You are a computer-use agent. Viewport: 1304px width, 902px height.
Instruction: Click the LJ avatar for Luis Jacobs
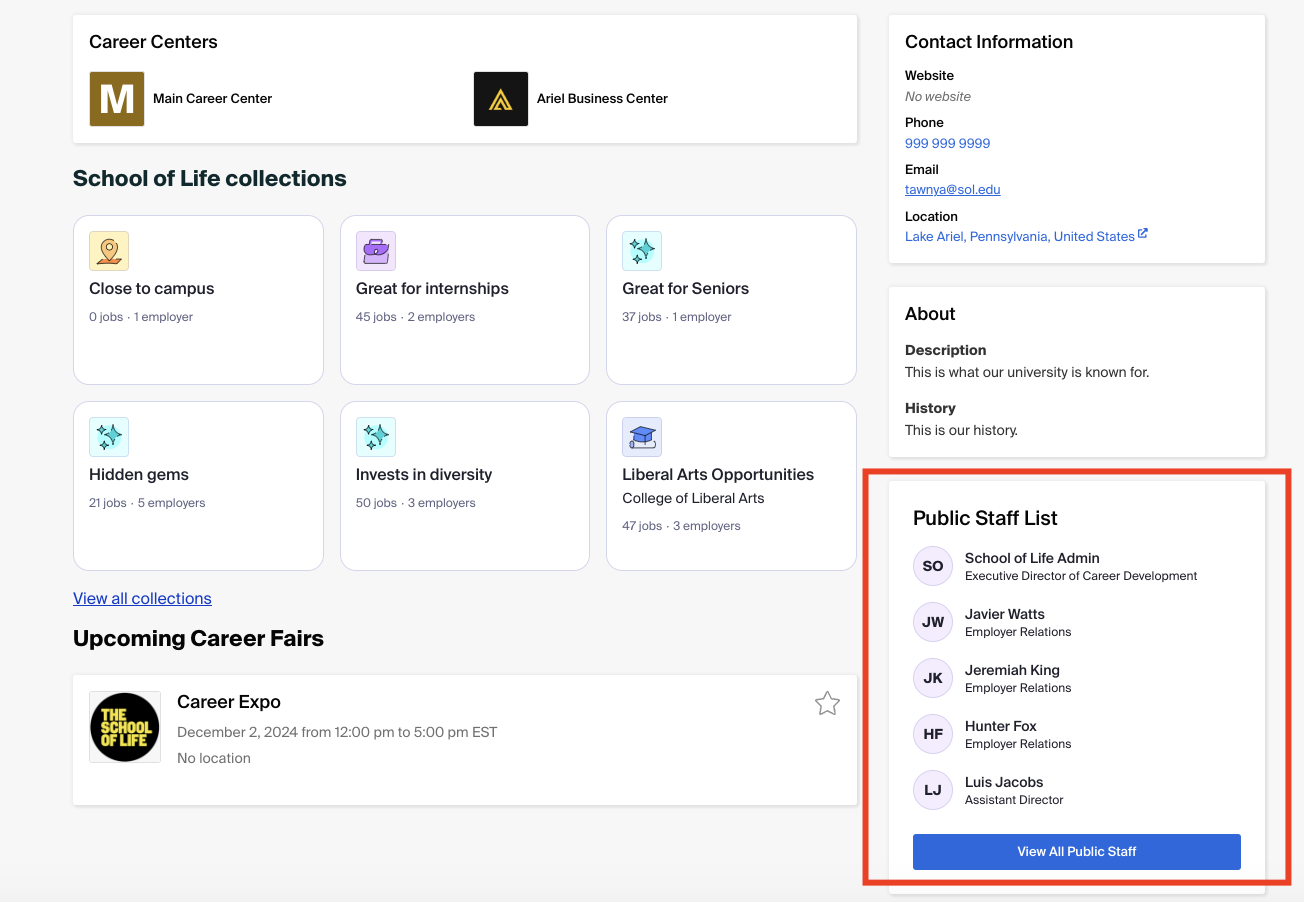click(933, 790)
